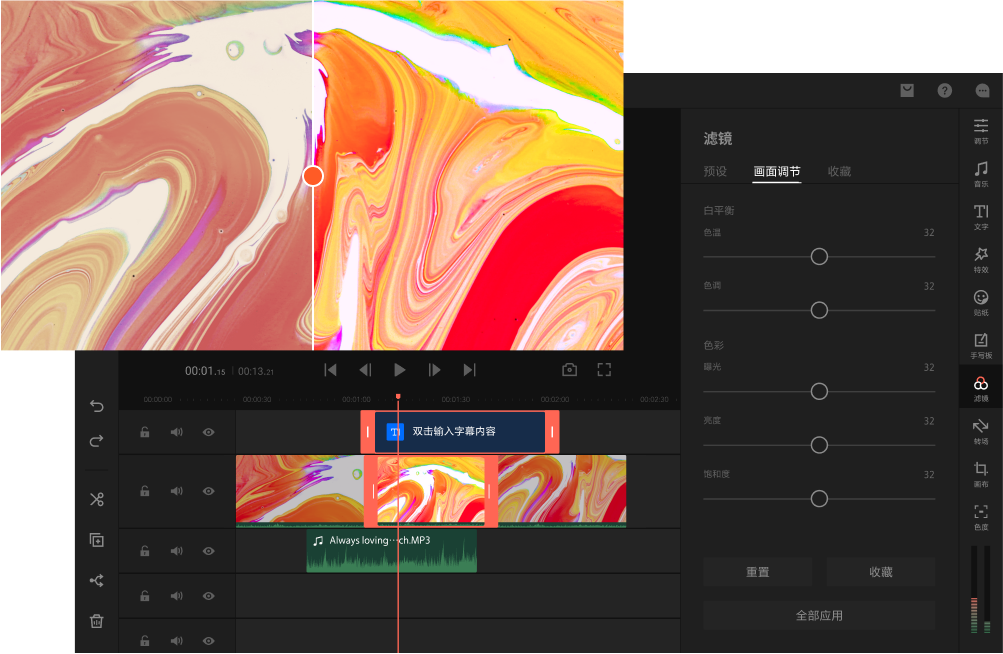Click the undo arrow icon

point(97,405)
